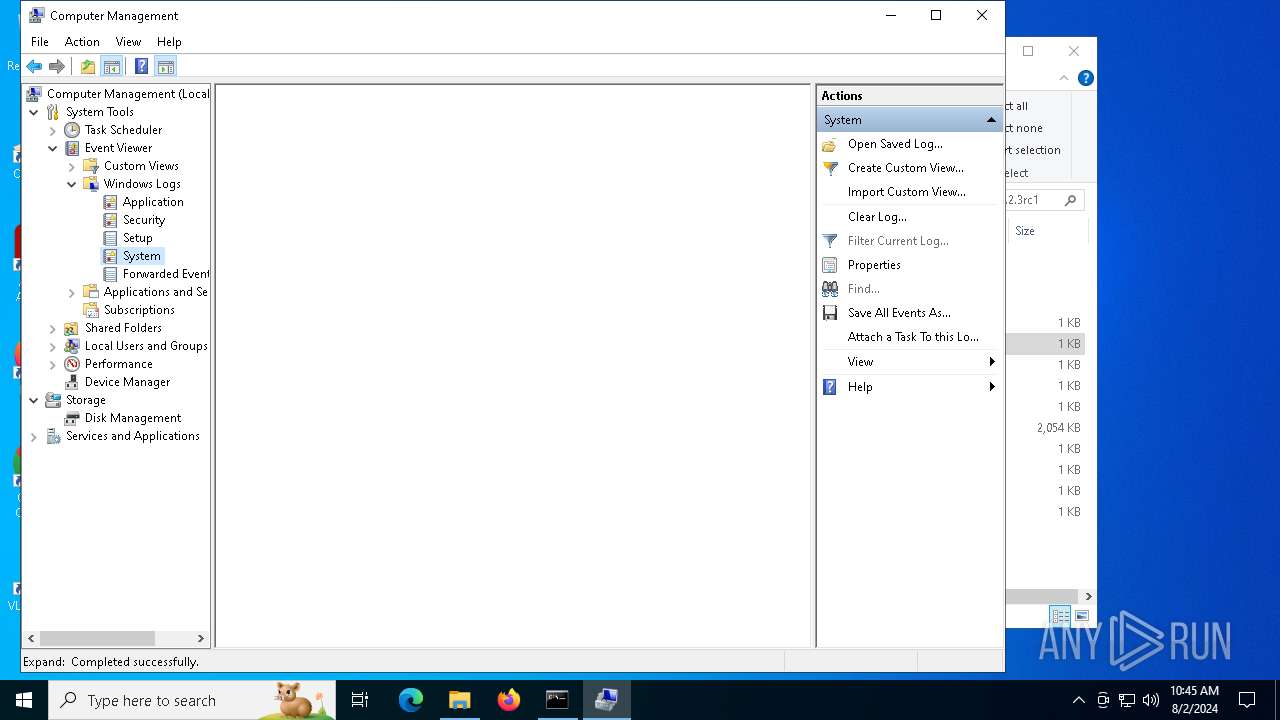The width and height of the screenshot is (1280, 720).
Task: Open the View menu in menu bar
Action: coord(128,42)
